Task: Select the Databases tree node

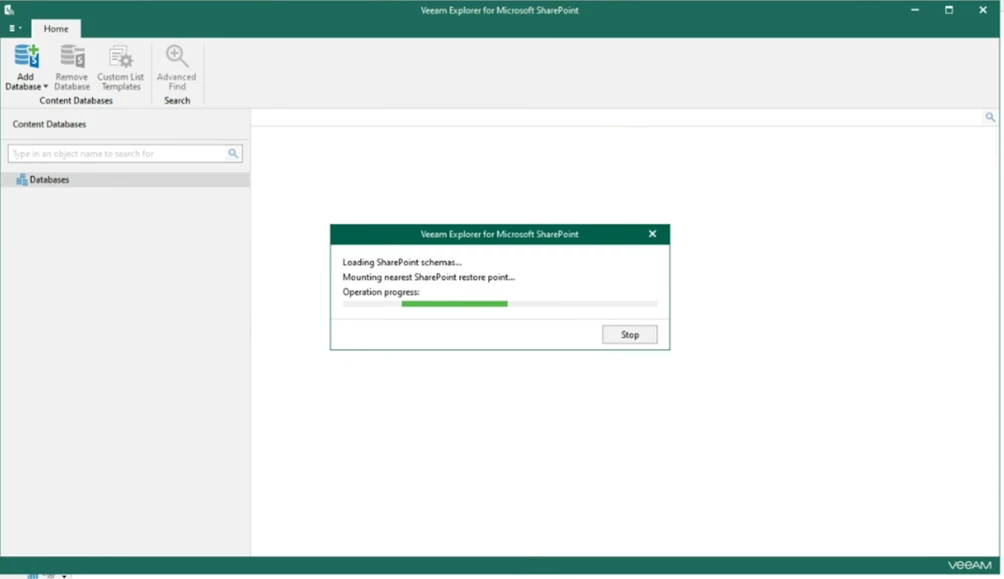Action: click(x=126, y=180)
